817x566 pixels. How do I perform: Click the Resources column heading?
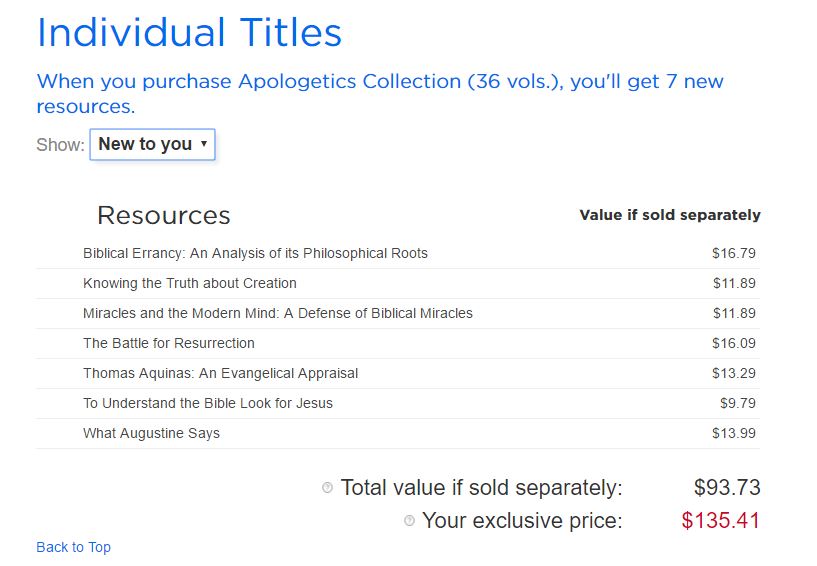[x=164, y=216]
